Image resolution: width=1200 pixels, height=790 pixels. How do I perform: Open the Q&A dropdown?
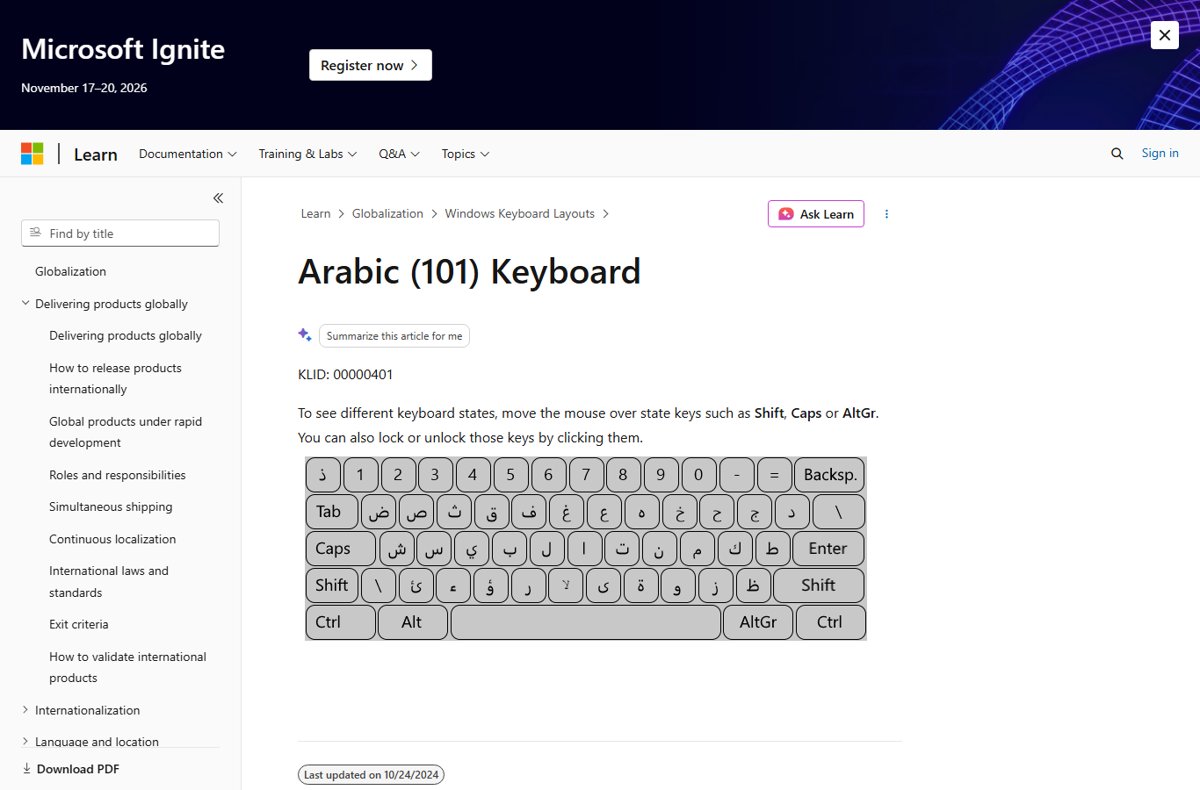[399, 154]
